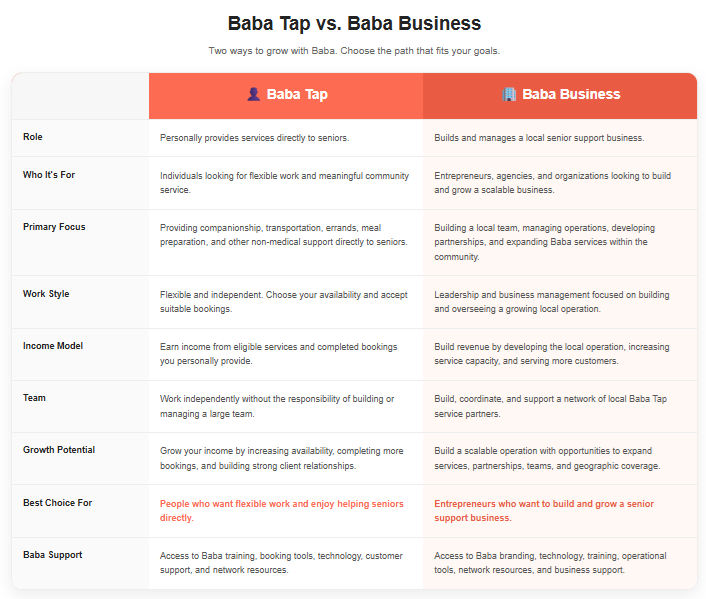
Task: Click the Growth Potential row label
Action: [59, 450]
